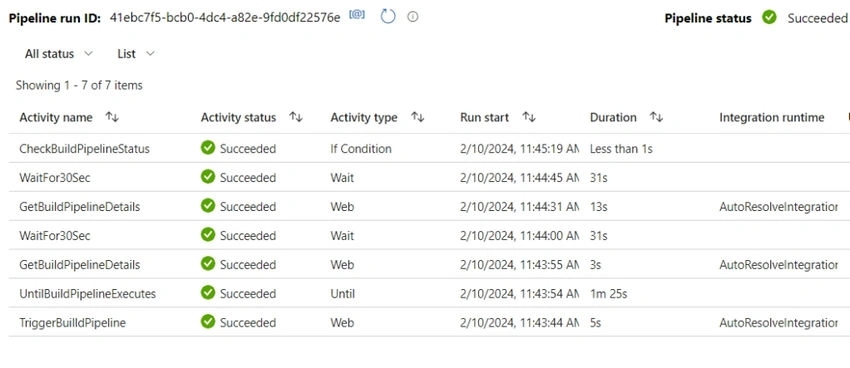Image resolution: width=850 pixels, height=368 pixels.
Task: Click the green Pipeline status check icon
Action: 769,17
